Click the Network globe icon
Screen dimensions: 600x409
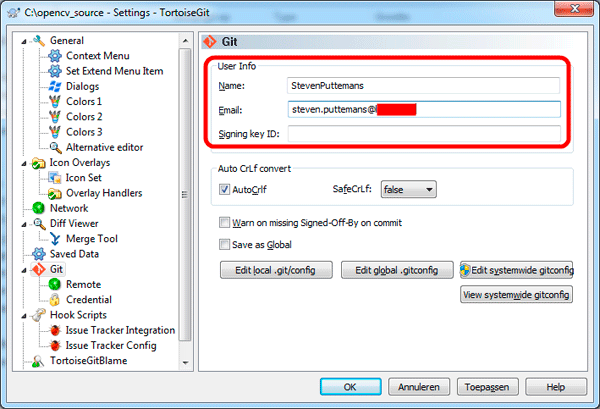coord(38,208)
